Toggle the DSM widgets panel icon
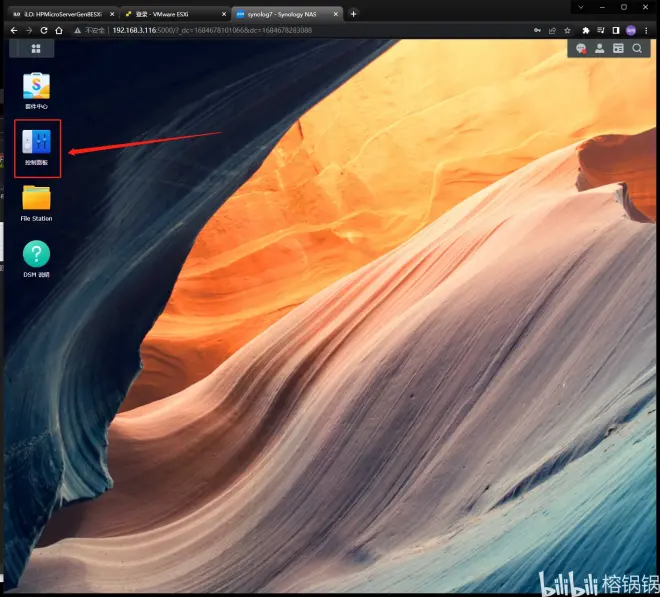 coord(618,49)
